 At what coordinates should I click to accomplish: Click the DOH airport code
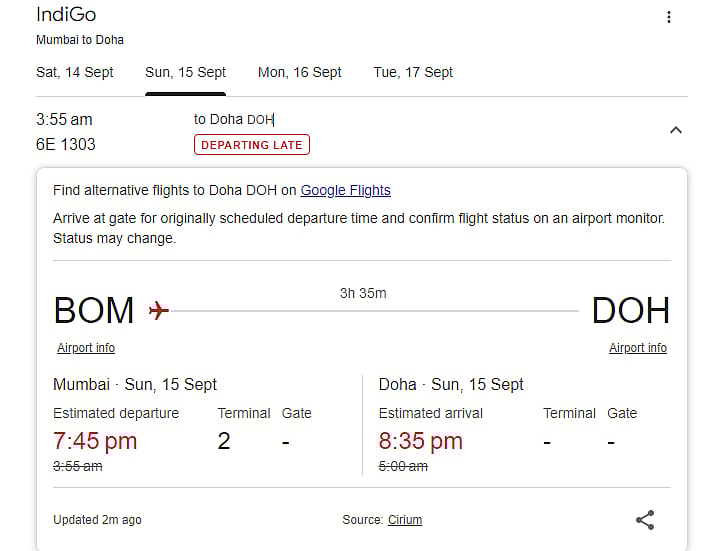click(x=630, y=311)
